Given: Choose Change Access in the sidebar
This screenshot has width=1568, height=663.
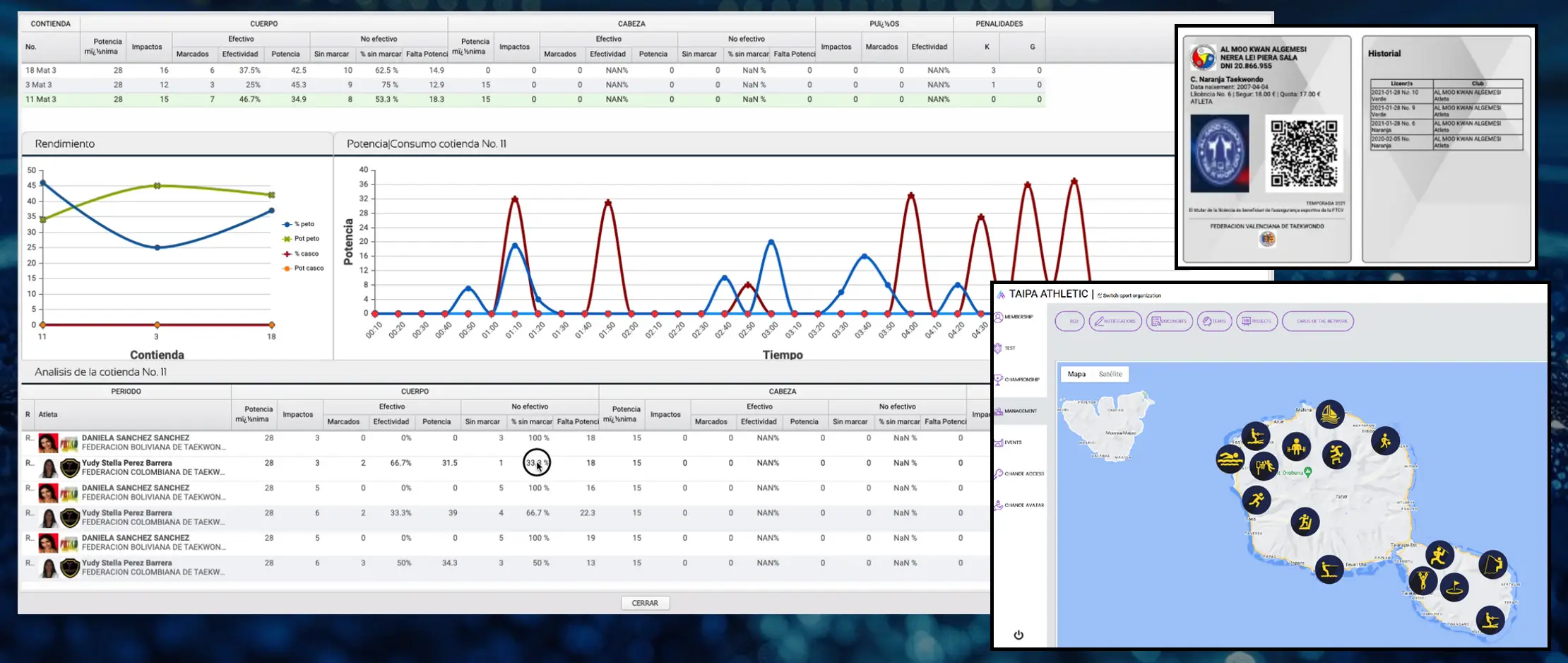Looking at the screenshot, I should [x=1019, y=474].
